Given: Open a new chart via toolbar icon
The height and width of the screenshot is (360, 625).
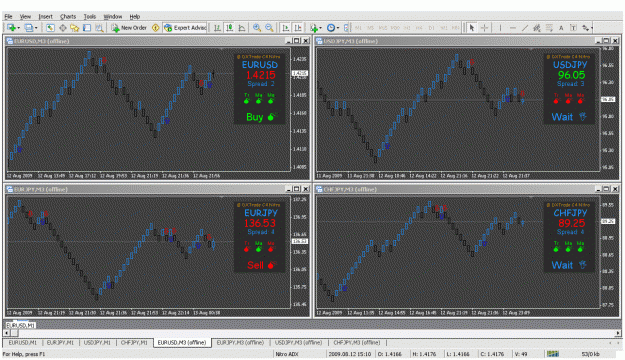Looking at the screenshot, I should click(11, 28).
